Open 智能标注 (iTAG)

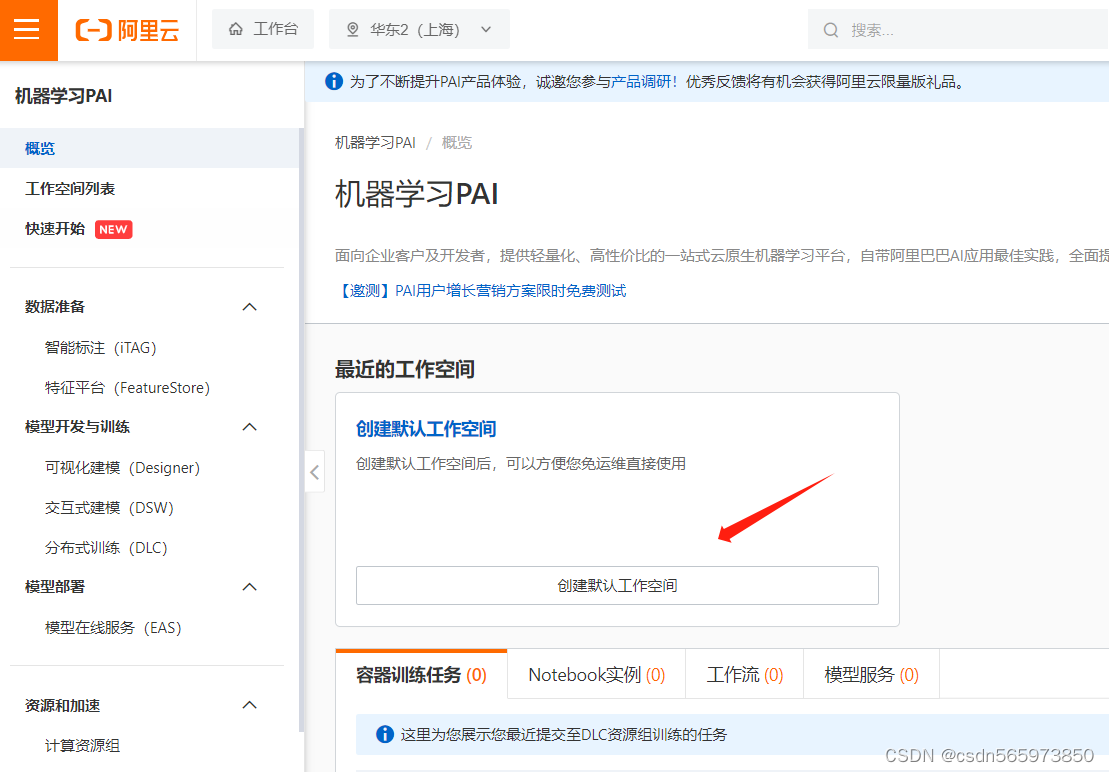coord(100,347)
